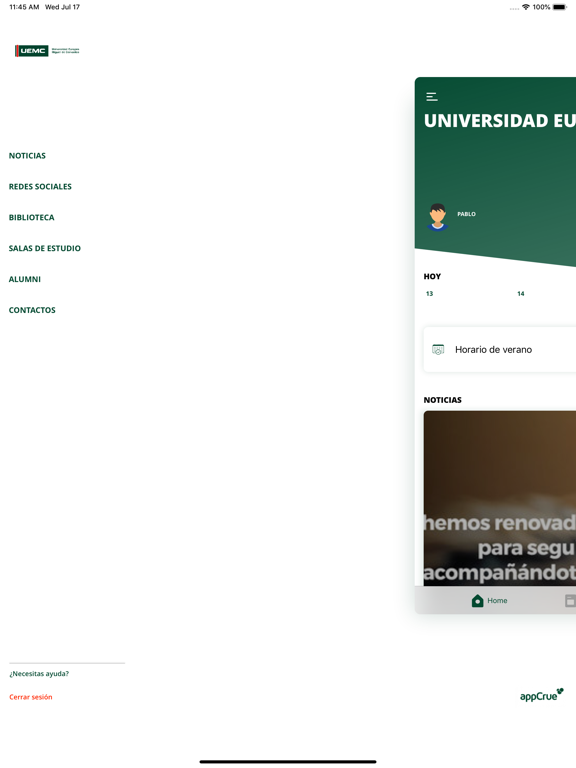Tap Cerrar sesión to log out

[31, 697]
